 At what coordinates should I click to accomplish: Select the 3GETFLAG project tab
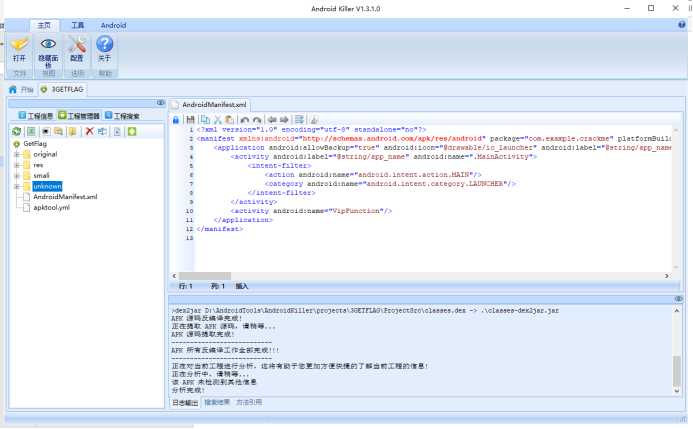[62, 90]
